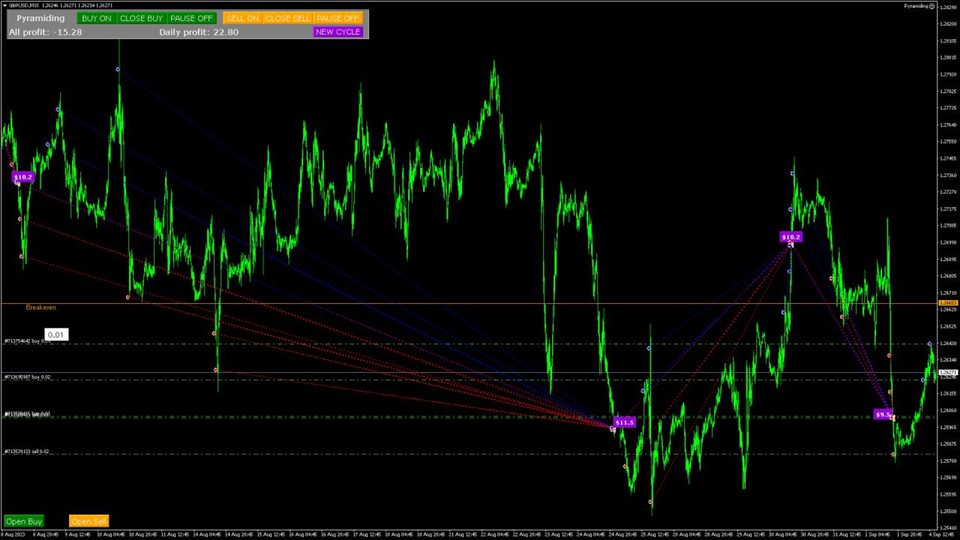
Task: Start a NEW CYCLE with the purple button
Action: point(338,32)
